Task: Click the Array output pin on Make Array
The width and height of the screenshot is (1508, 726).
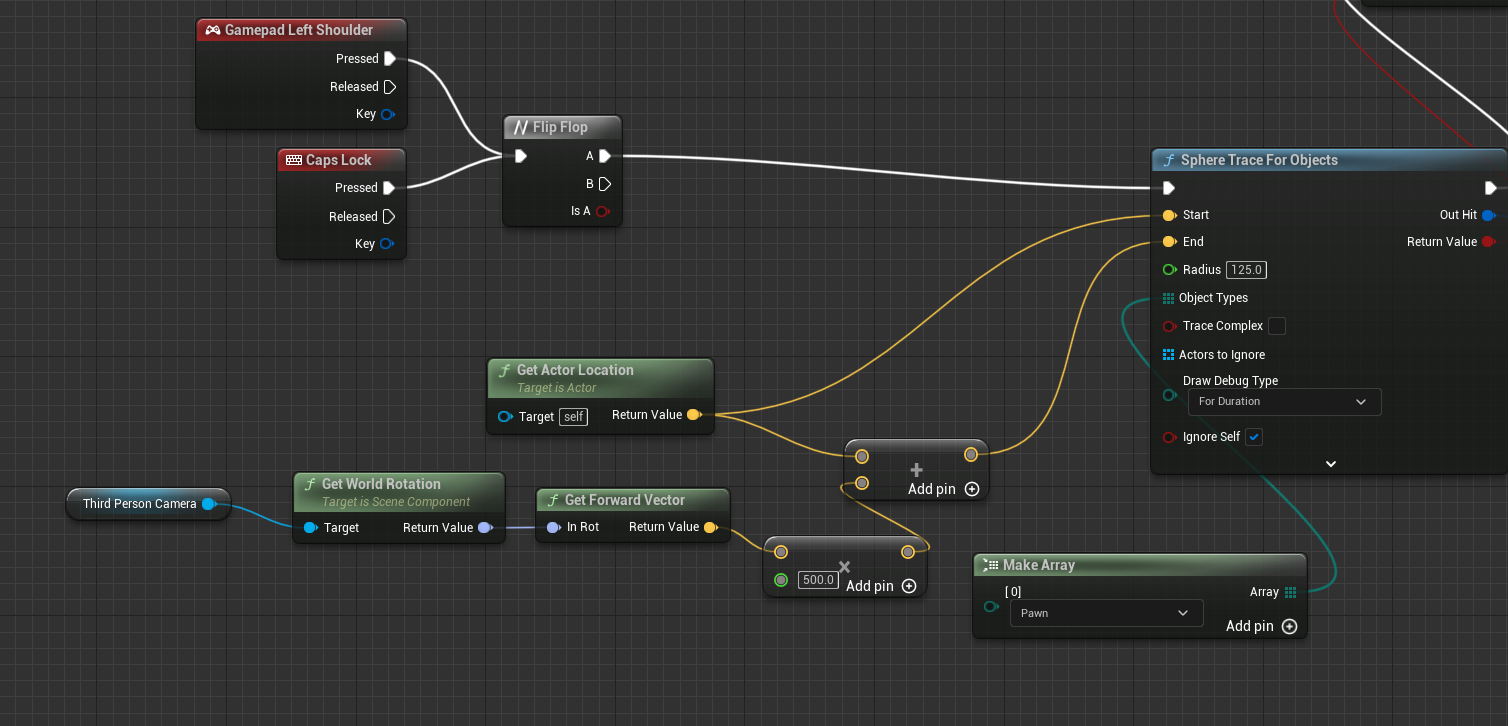Action: click(1291, 592)
